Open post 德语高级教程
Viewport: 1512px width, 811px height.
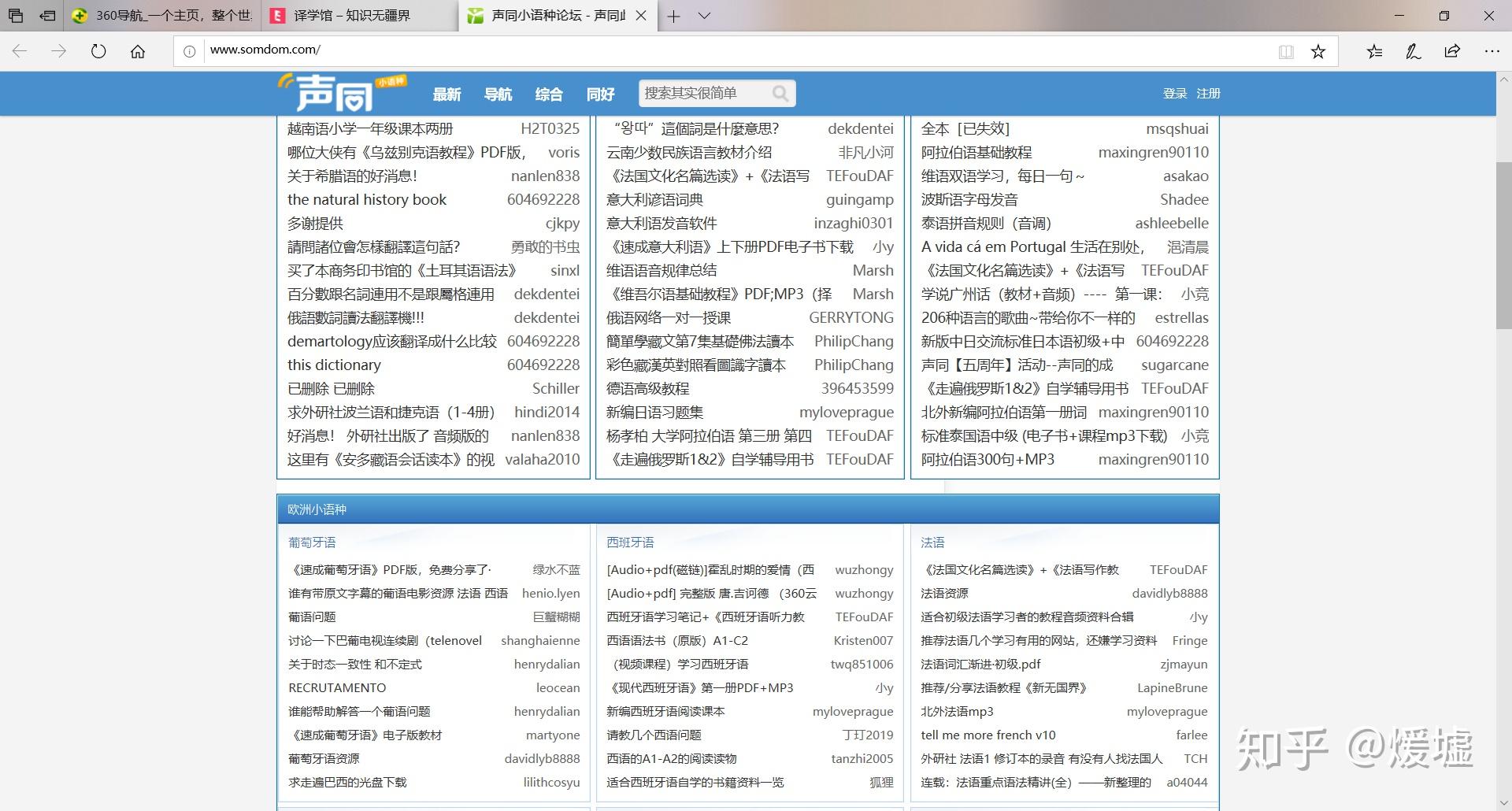pos(647,388)
